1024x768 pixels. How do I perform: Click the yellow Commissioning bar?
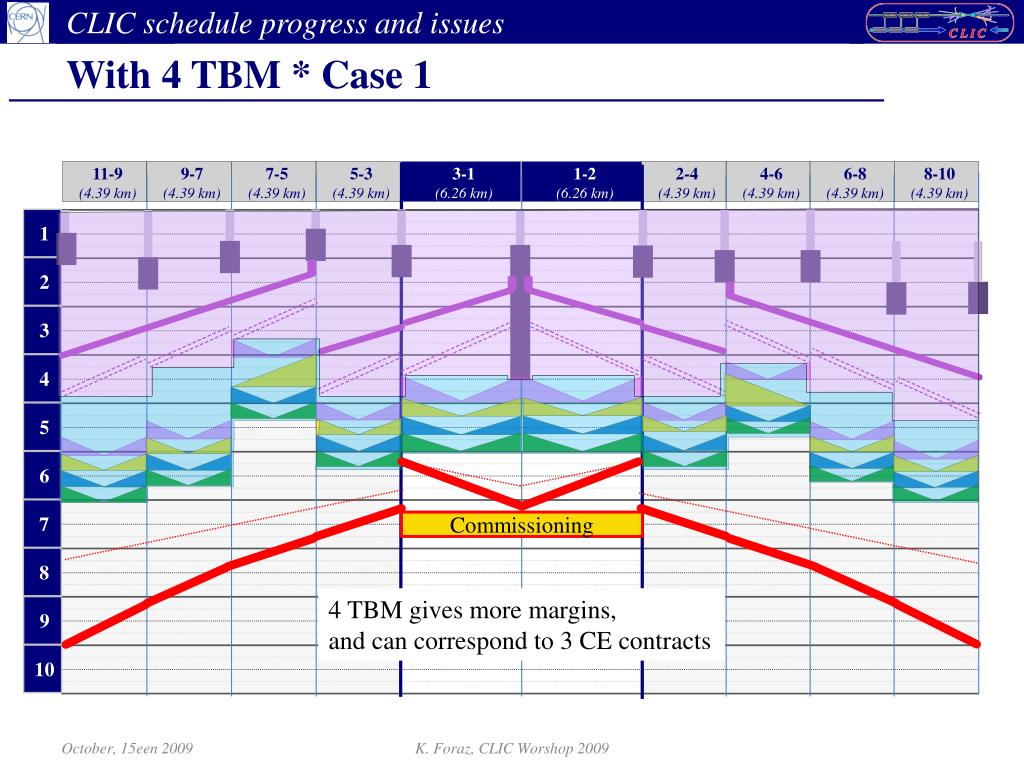[522, 524]
